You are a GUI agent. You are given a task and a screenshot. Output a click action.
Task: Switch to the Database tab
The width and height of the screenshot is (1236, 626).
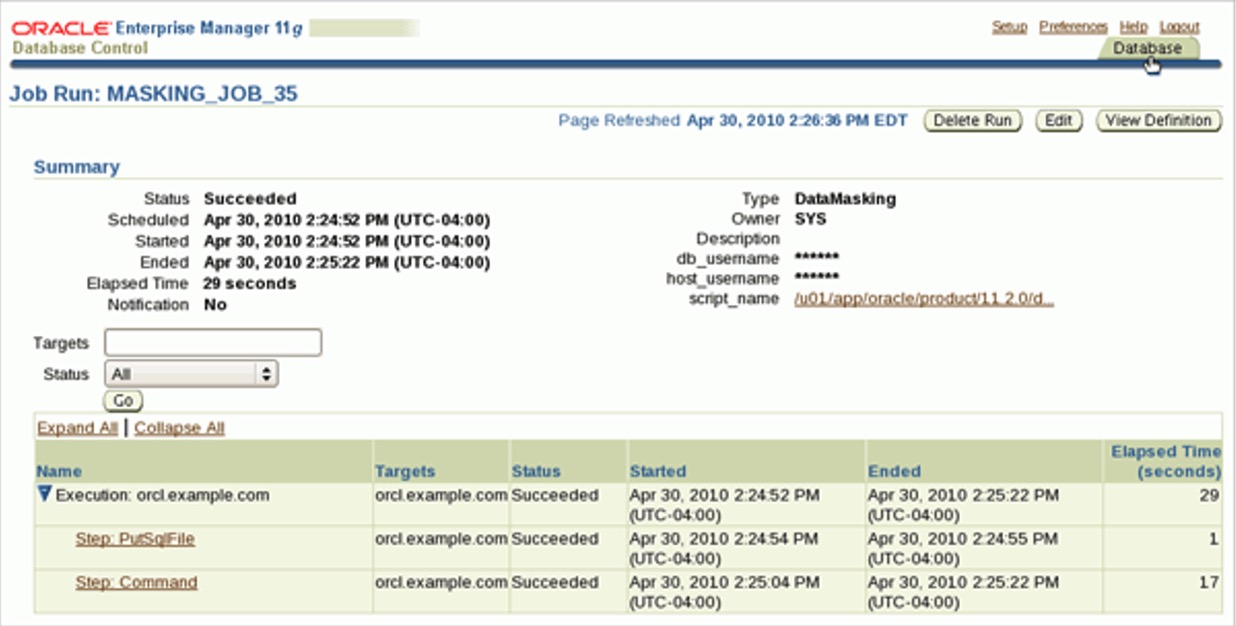click(1147, 48)
